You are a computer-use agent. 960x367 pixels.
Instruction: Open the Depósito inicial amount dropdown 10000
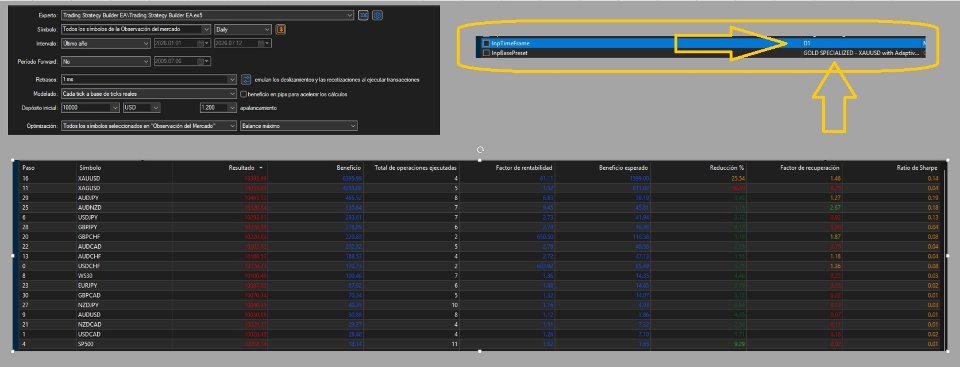pos(90,108)
